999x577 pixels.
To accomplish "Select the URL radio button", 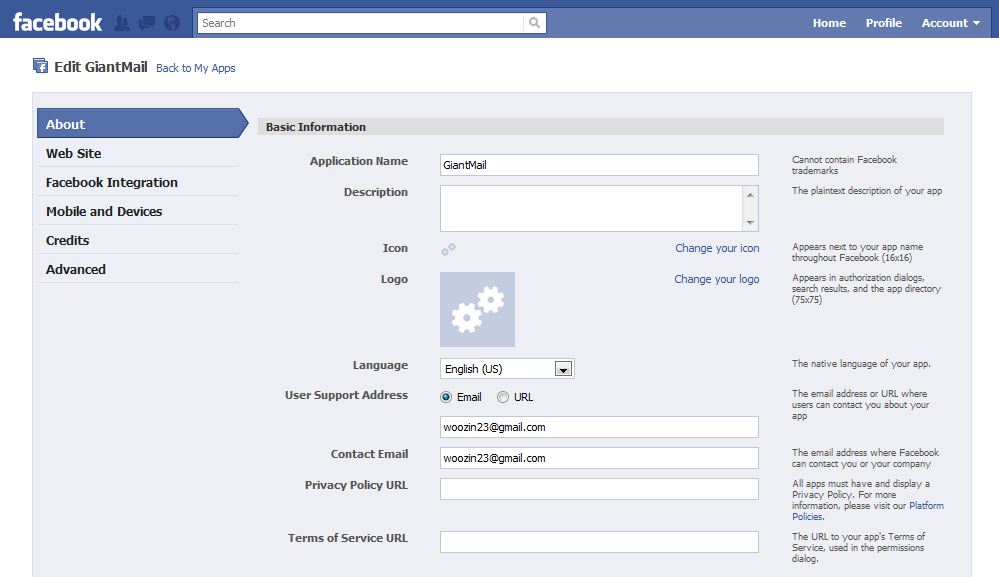I will pyautogui.click(x=503, y=397).
